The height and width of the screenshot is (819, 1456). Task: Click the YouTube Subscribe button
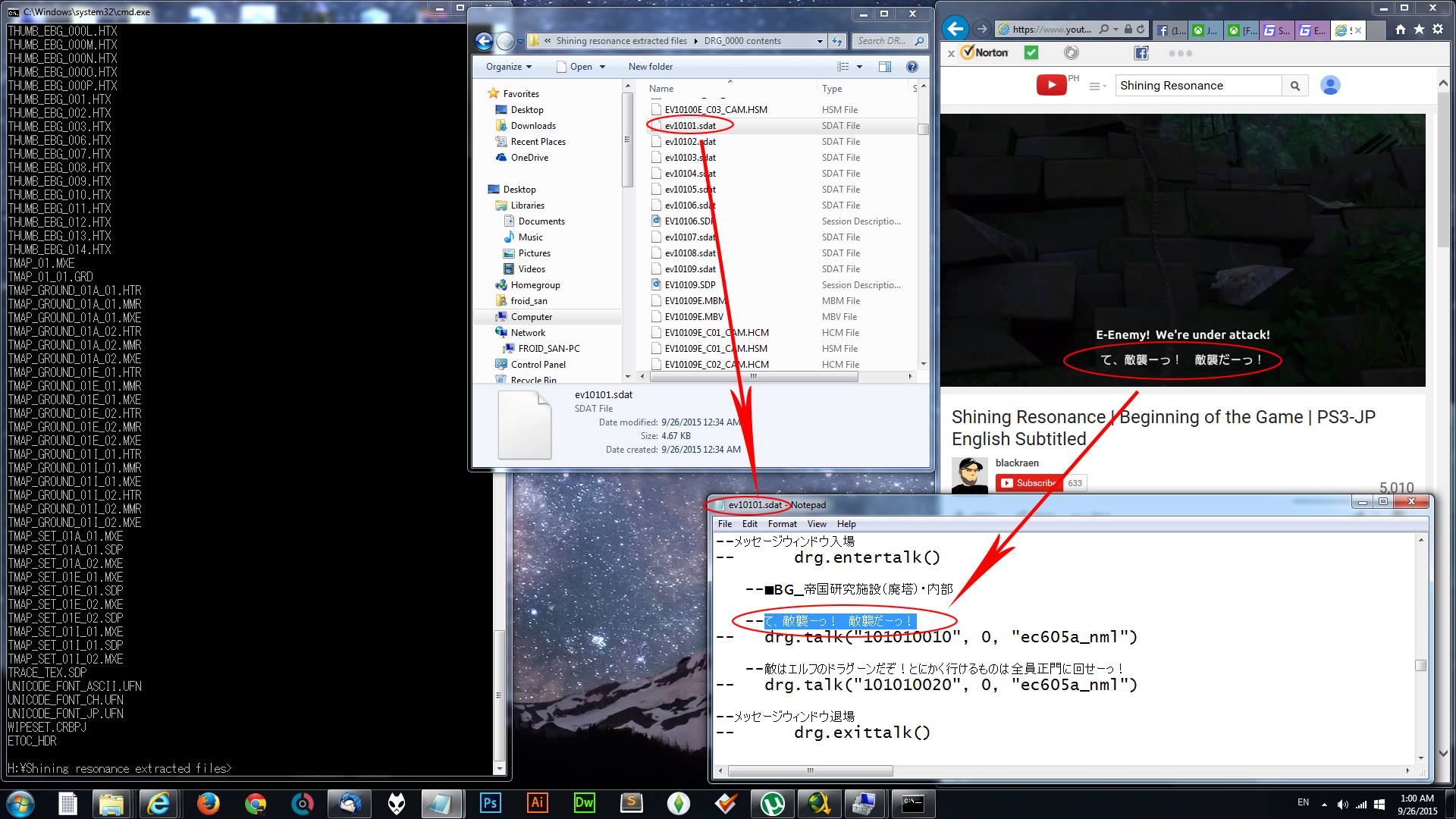[x=1028, y=483]
